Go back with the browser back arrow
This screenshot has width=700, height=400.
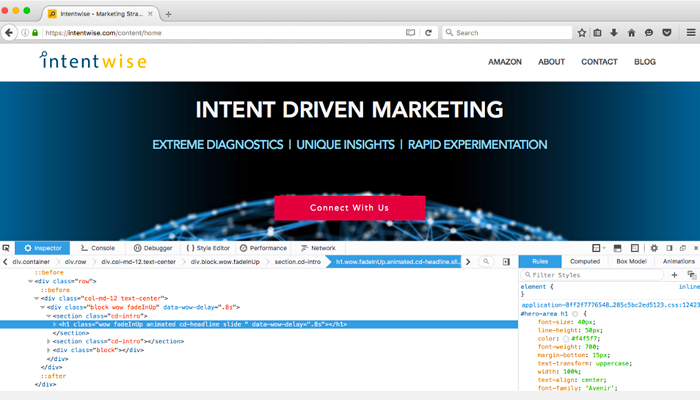pyautogui.click(x=9, y=33)
